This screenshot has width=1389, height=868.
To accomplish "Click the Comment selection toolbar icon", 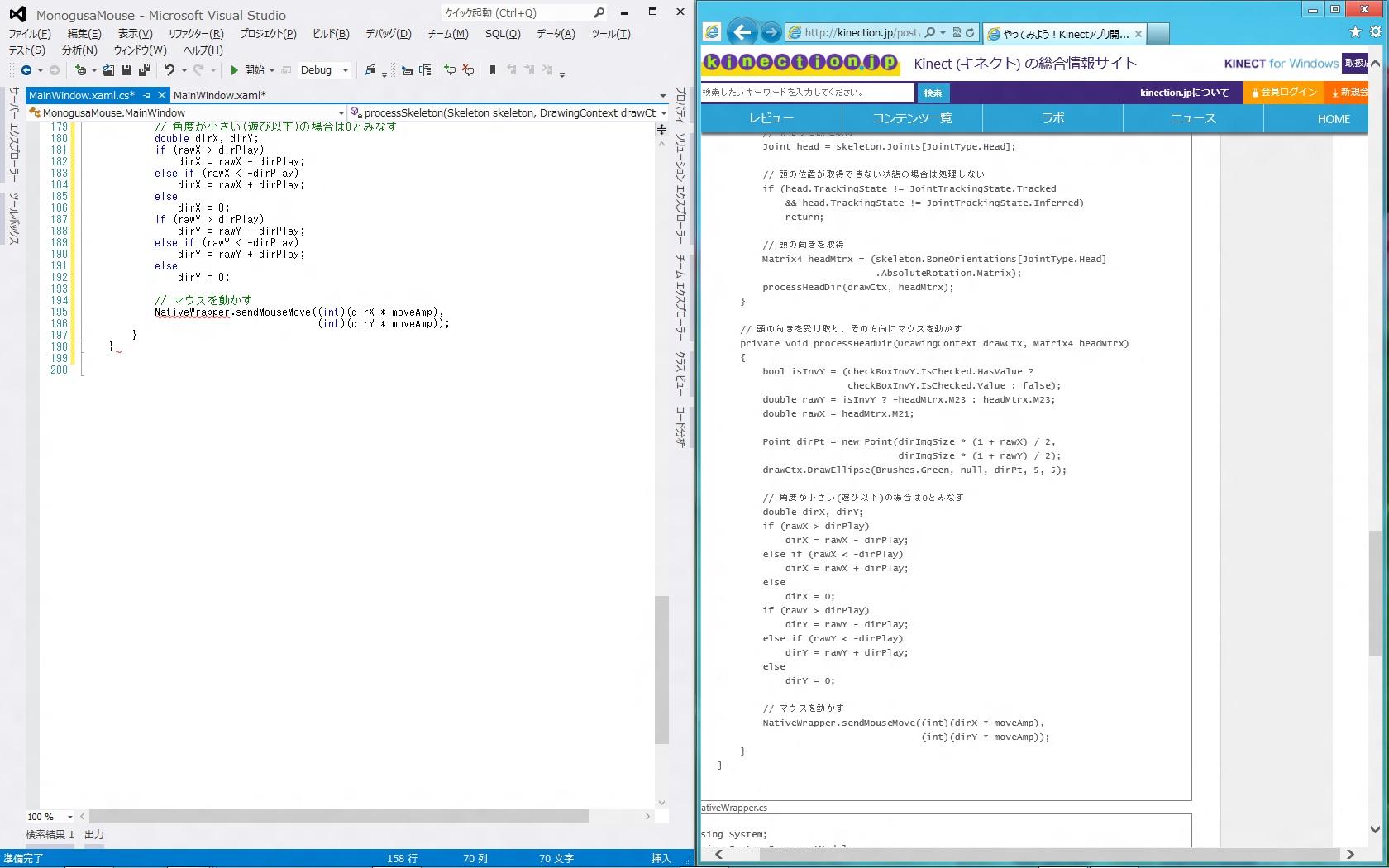I will tap(450, 70).
